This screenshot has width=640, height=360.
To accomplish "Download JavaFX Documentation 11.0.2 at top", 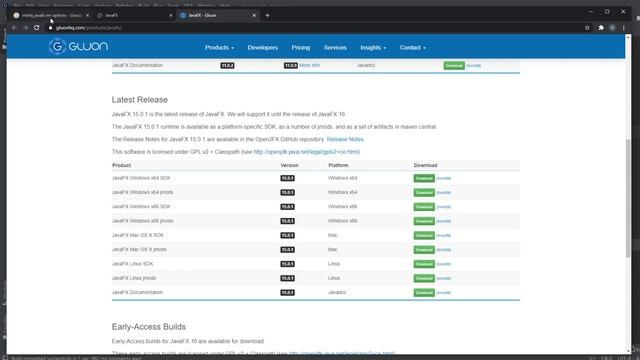I will (454, 66).
